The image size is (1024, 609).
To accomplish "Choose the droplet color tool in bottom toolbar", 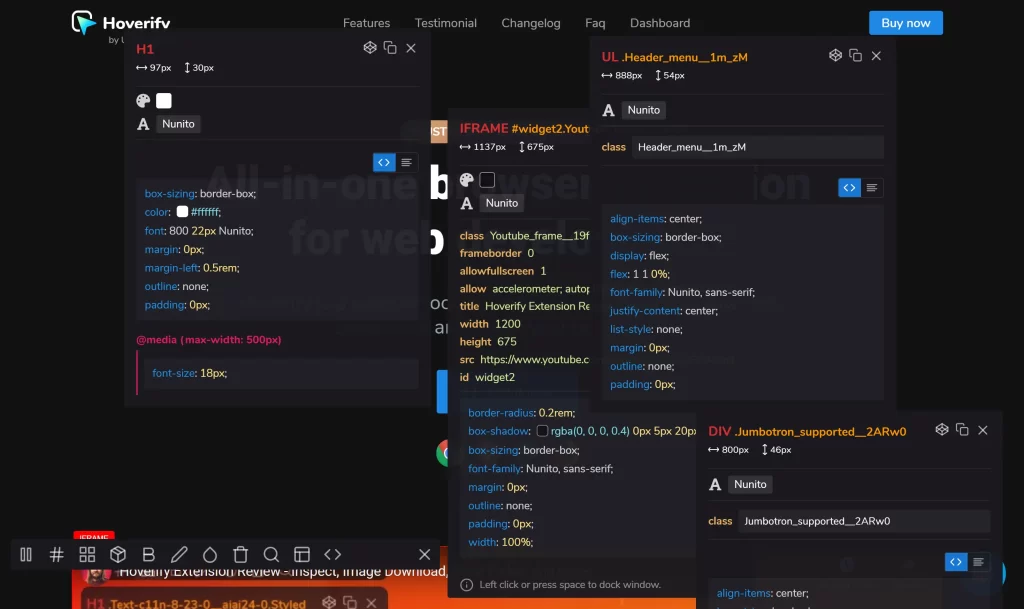I will tap(210, 554).
